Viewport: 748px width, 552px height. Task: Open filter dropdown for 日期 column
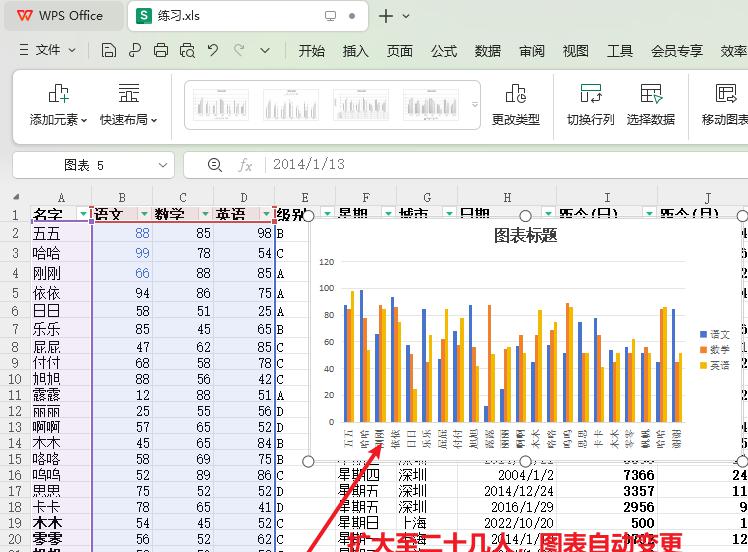[548, 213]
